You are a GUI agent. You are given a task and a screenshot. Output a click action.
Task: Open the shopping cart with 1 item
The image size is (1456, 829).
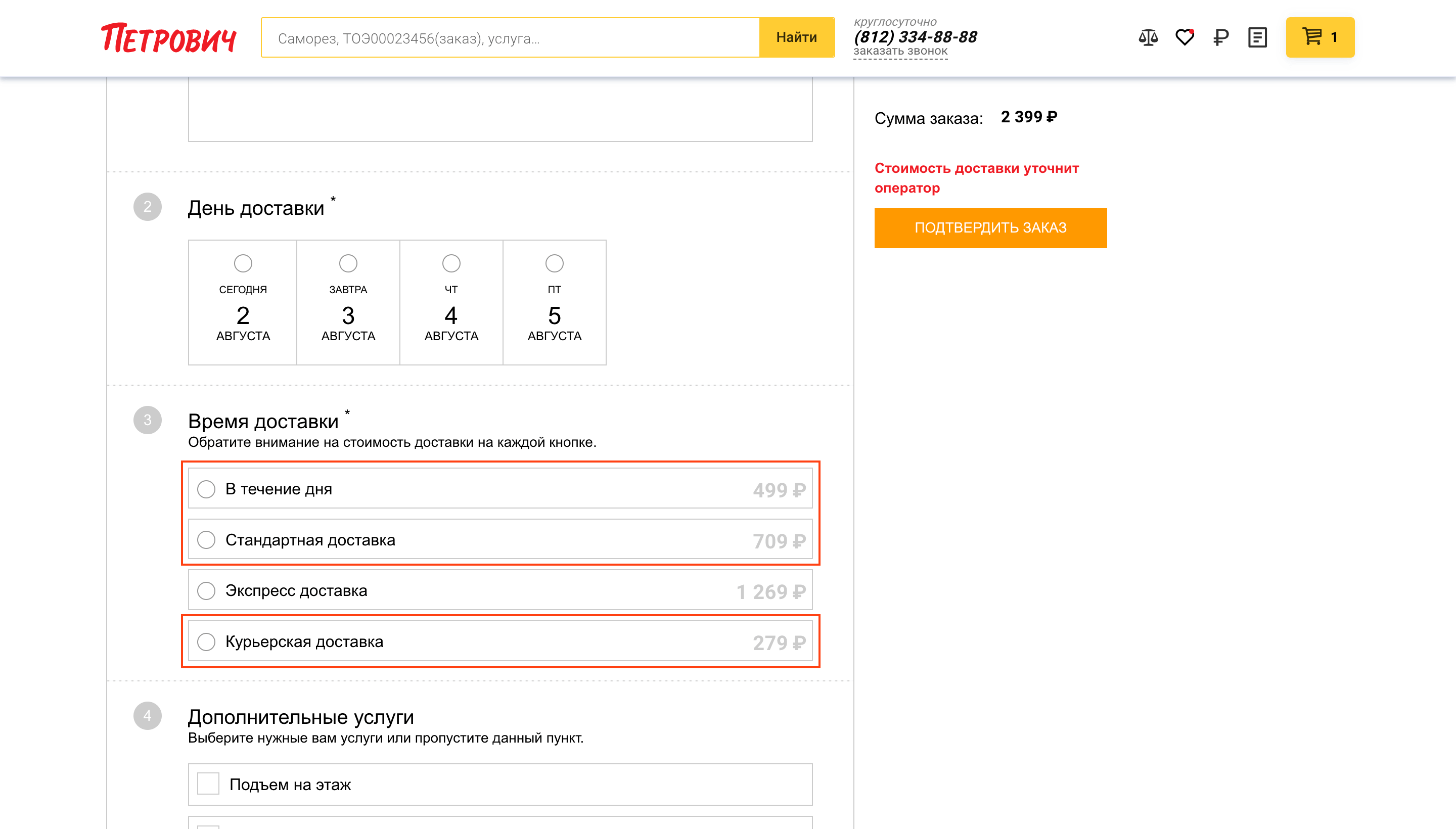1320,37
